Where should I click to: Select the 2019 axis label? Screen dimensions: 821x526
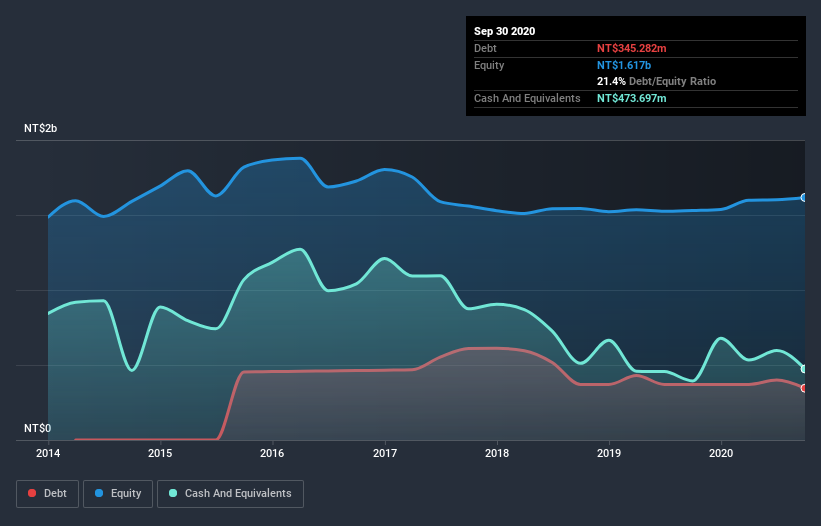coord(609,453)
